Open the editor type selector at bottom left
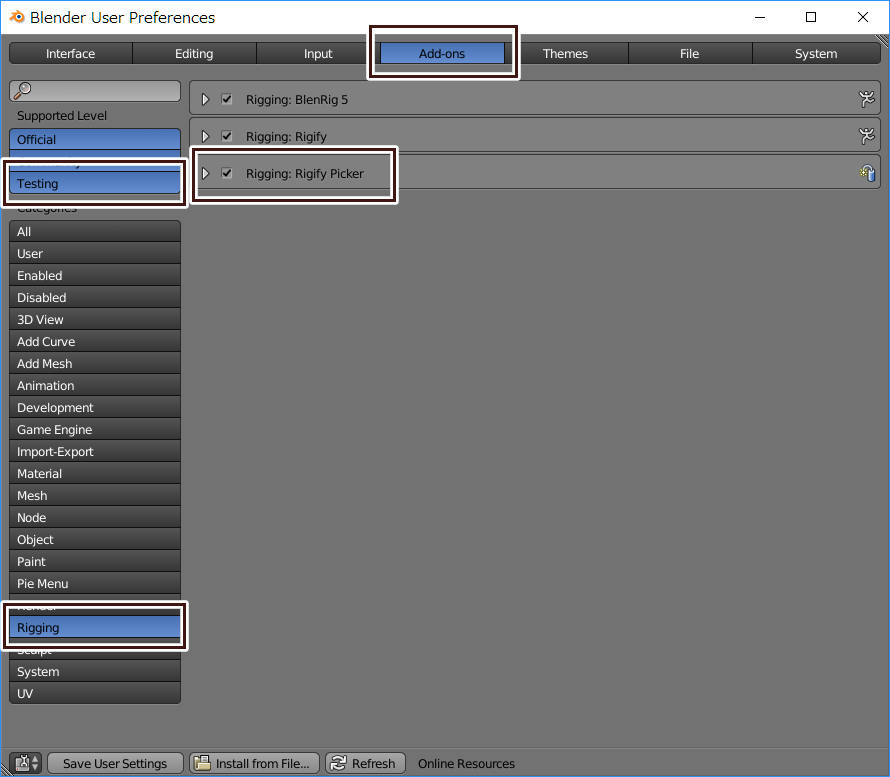890x777 pixels. (26, 763)
